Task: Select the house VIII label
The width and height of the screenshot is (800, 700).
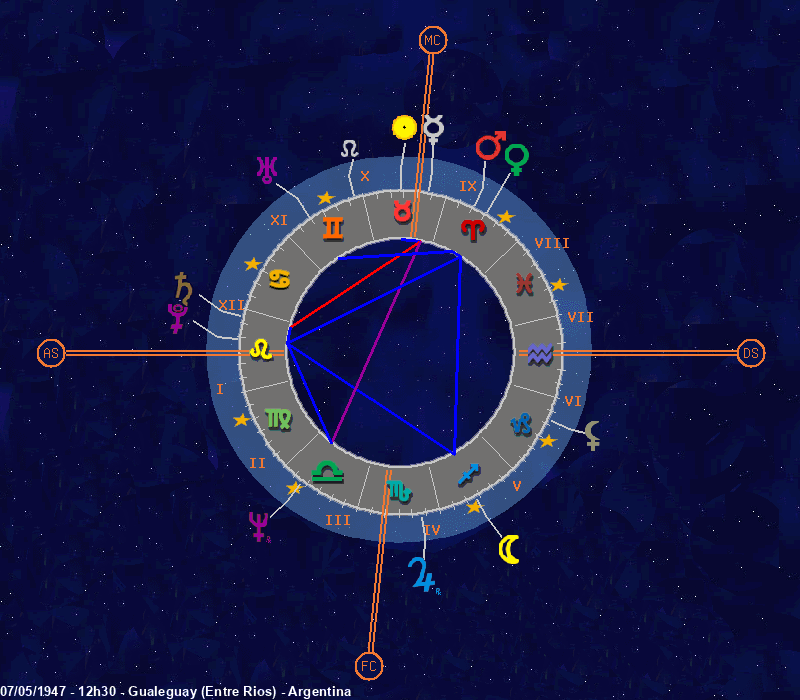Action: coord(552,243)
